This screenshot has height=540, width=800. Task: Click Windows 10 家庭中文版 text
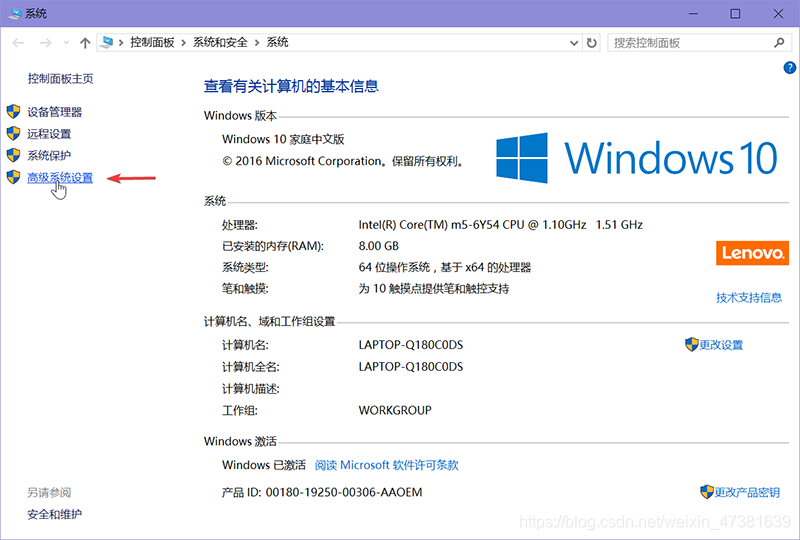point(283,139)
